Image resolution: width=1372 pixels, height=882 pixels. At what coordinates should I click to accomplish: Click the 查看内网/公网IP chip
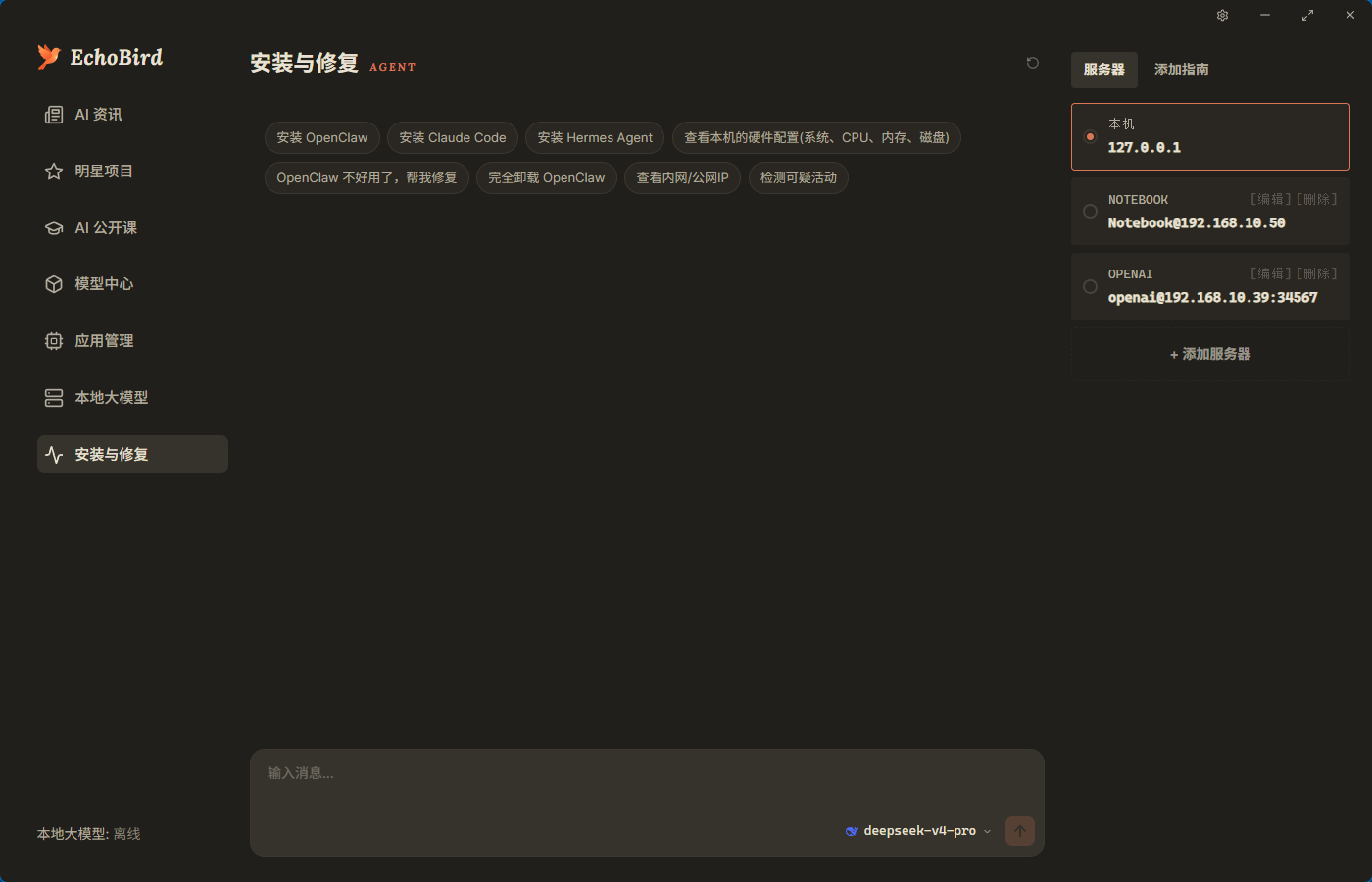pos(683,178)
